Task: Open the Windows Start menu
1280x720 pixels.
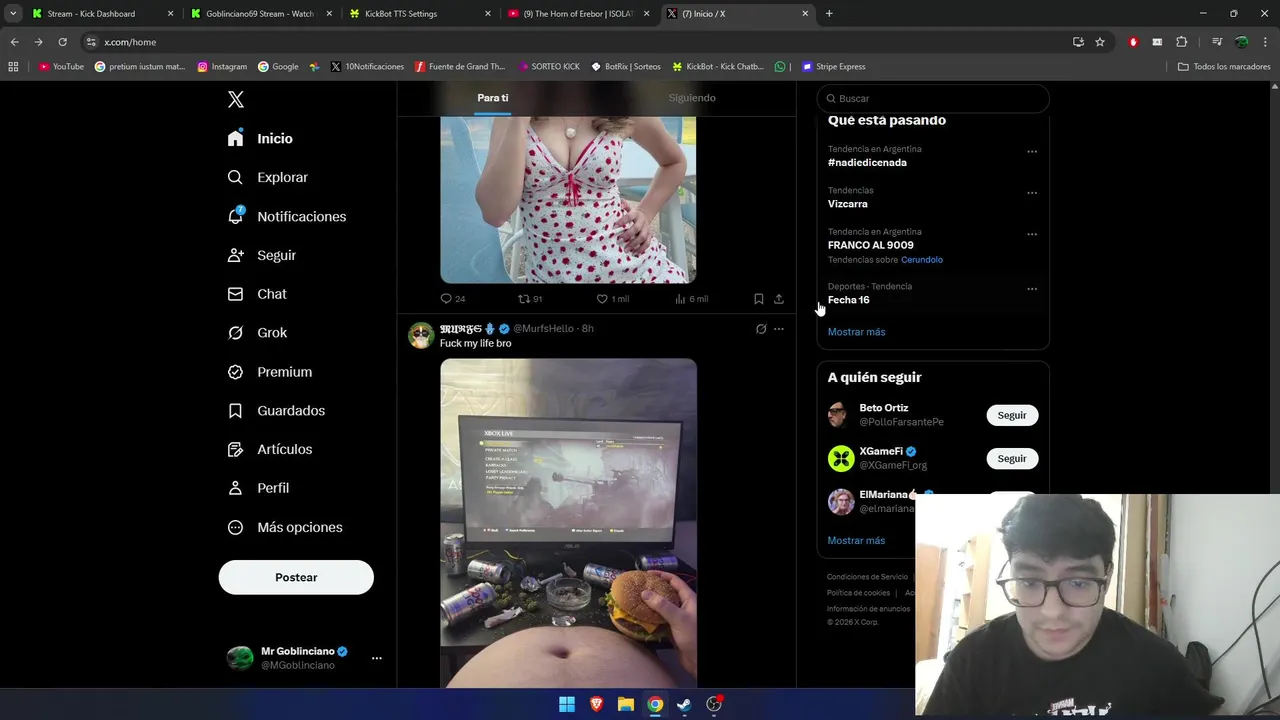Action: click(567, 704)
